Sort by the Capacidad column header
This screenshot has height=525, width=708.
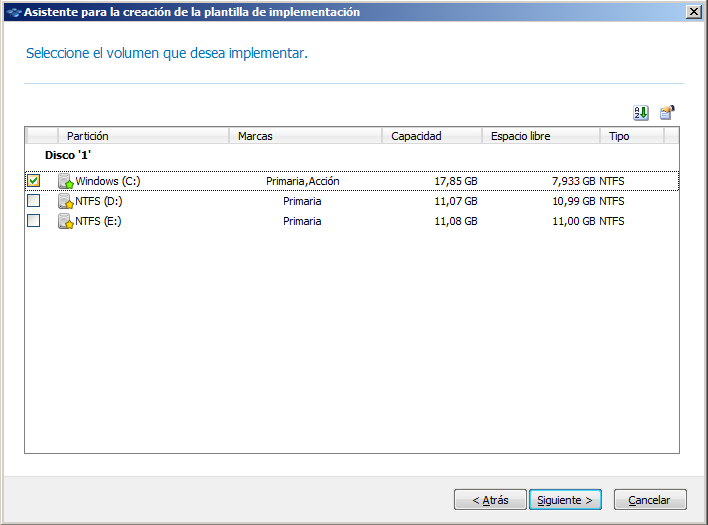432,136
